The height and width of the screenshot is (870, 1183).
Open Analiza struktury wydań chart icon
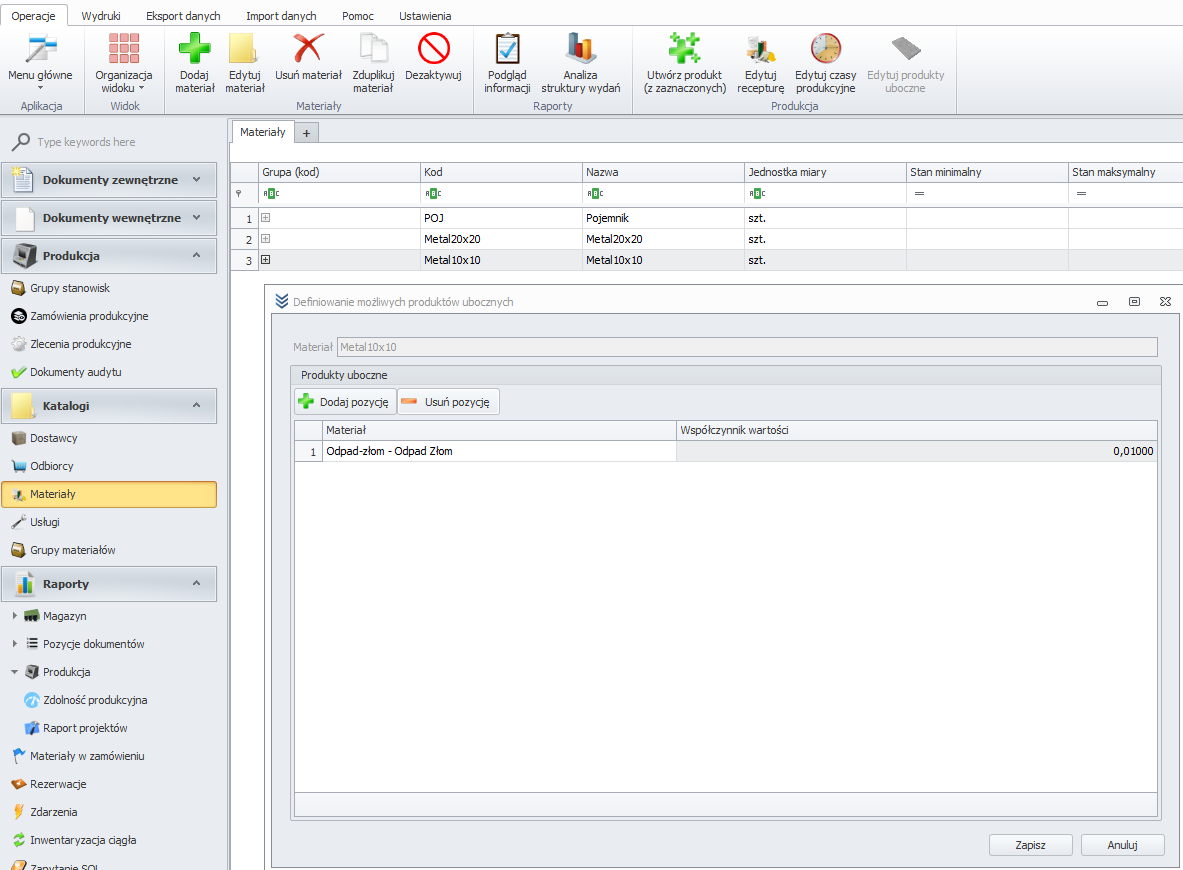pyautogui.click(x=580, y=48)
